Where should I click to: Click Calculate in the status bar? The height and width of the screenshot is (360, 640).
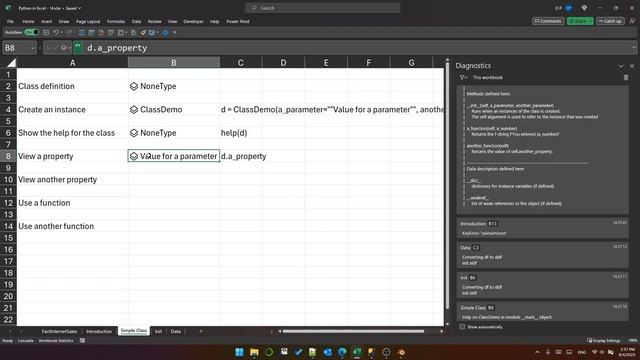[26, 340]
